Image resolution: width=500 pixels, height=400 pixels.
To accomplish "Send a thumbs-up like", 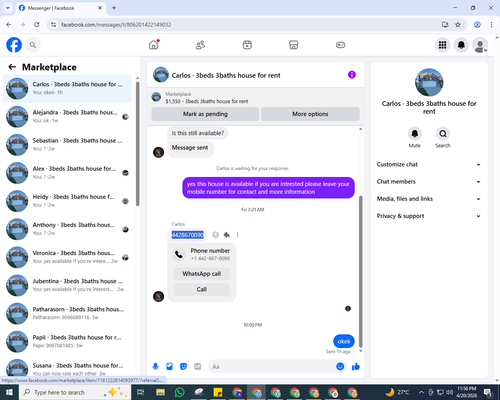I will [356, 367].
